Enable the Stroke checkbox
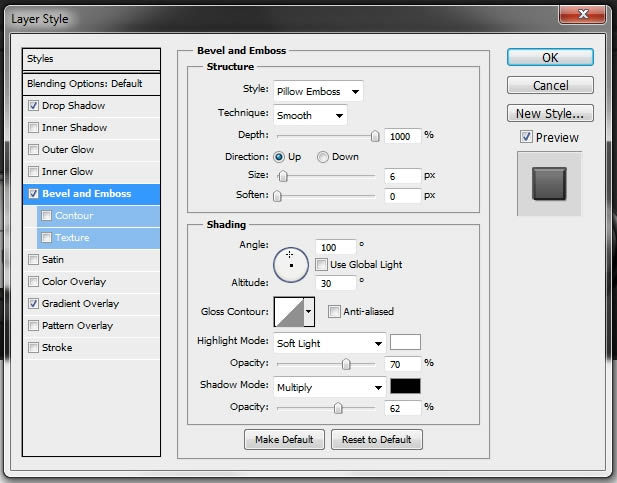617x483 pixels. coord(33,348)
